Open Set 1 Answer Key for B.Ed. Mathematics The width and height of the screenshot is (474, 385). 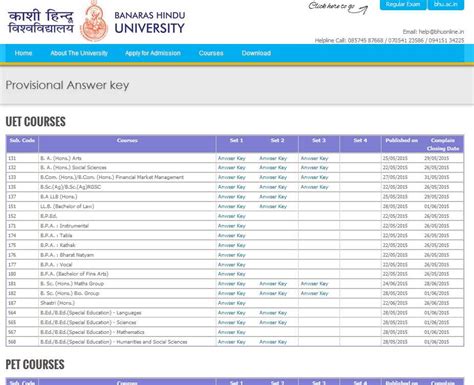[x=232, y=332]
